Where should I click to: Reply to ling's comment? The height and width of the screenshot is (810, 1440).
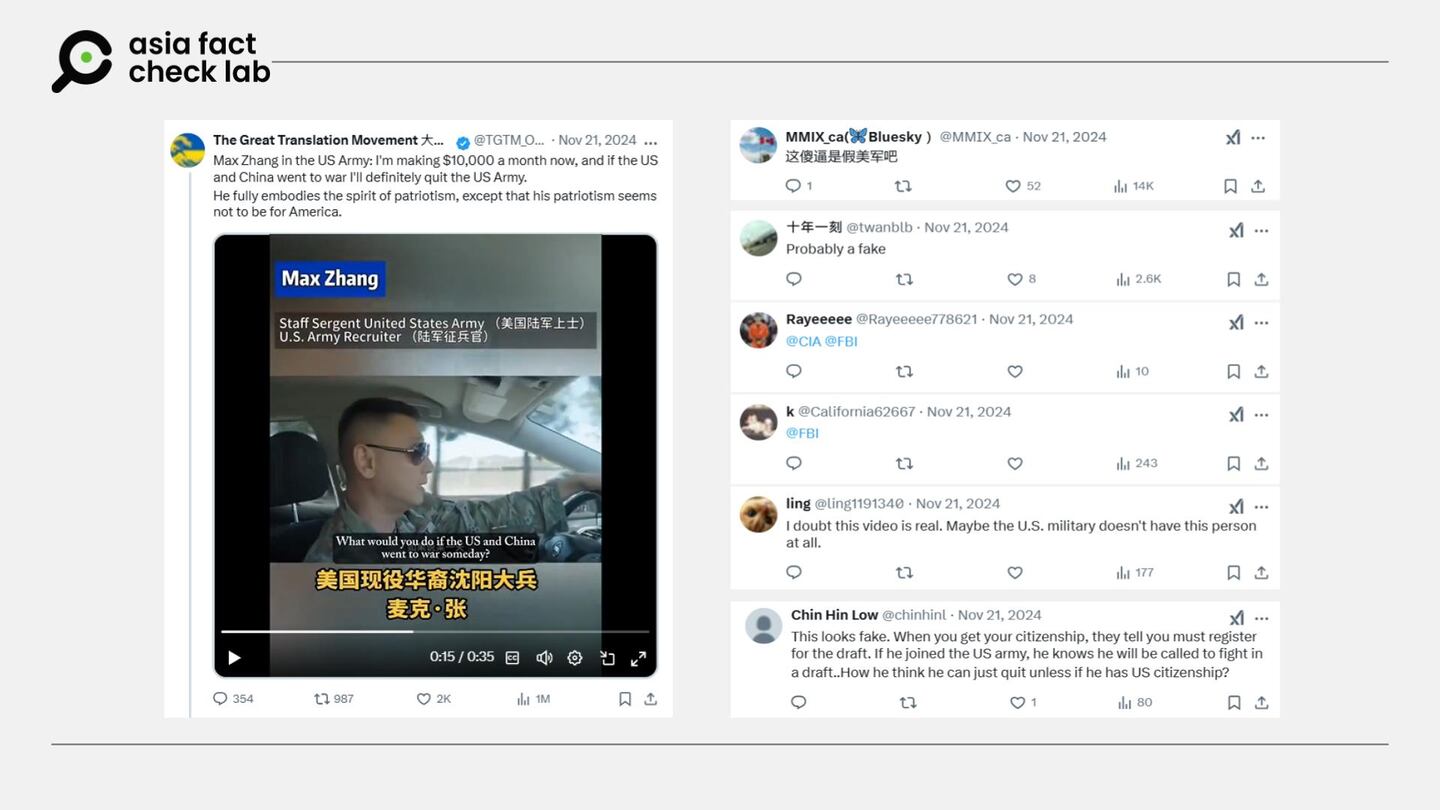point(793,572)
